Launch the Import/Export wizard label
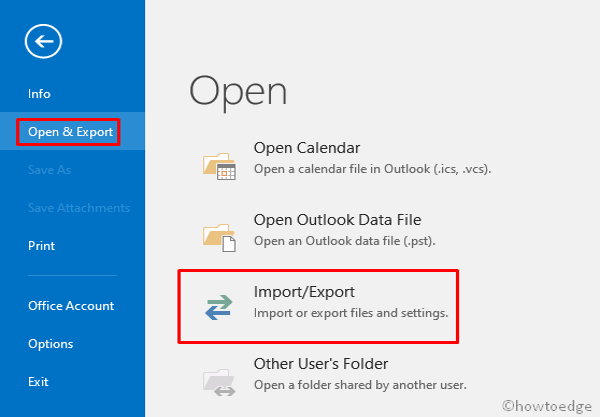600x417 pixels. point(304,292)
